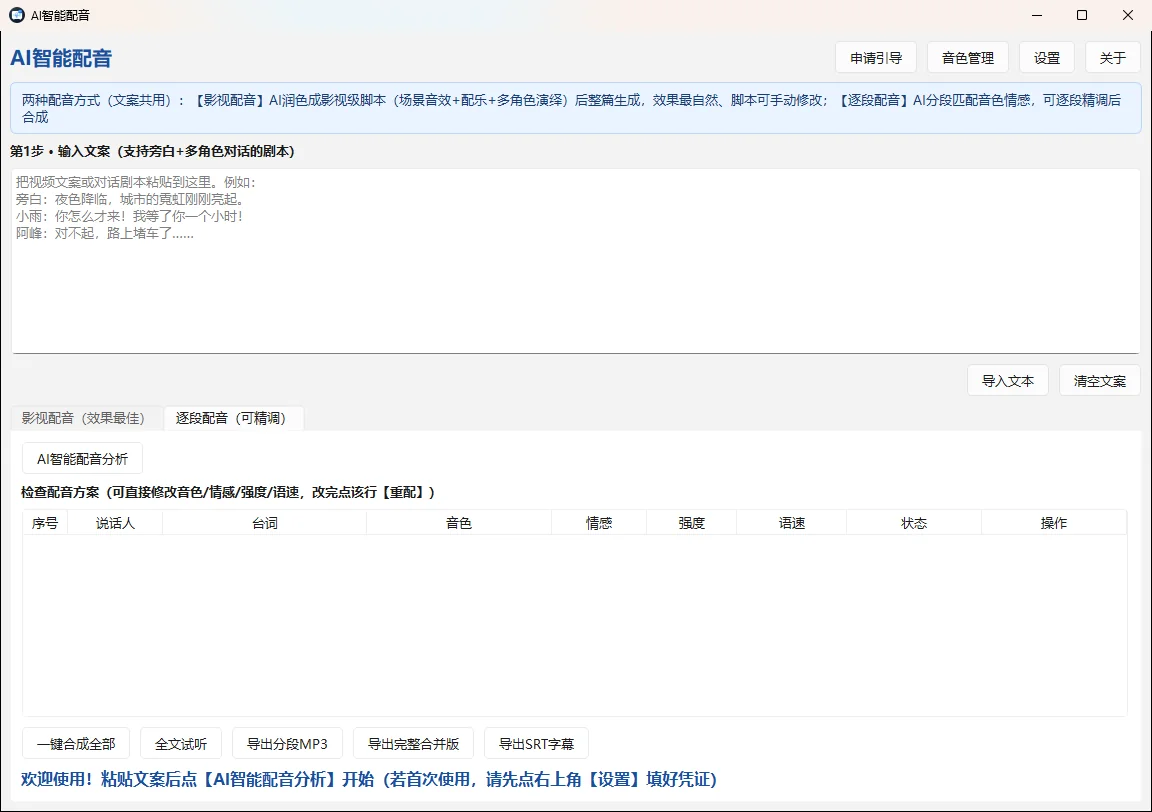Viewport: 1152px width, 812px height.
Task: Click 导出分段MP3 export button
Action: click(x=287, y=744)
